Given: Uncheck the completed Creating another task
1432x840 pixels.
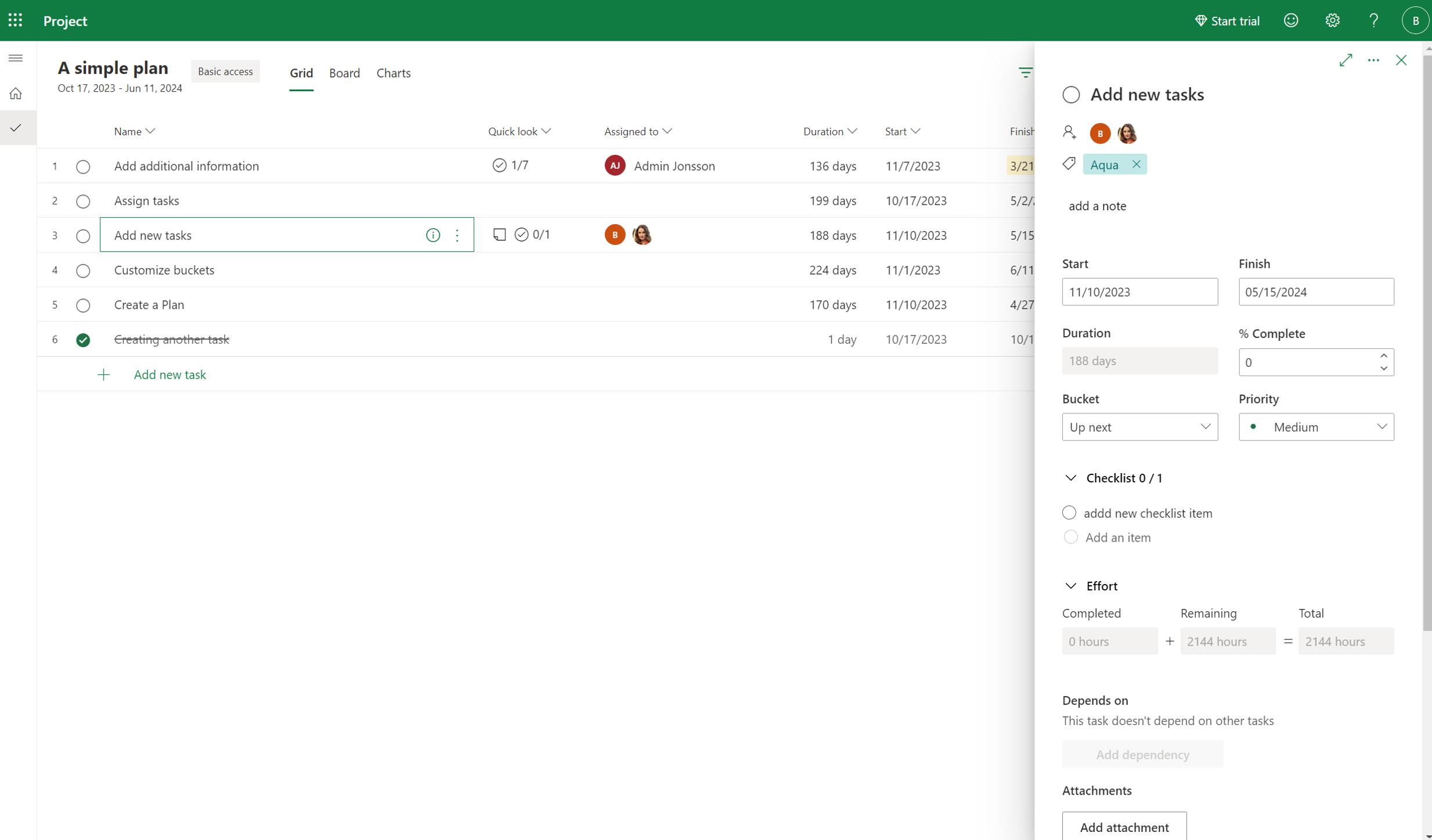Looking at the screenshot, I should [83, 340].
